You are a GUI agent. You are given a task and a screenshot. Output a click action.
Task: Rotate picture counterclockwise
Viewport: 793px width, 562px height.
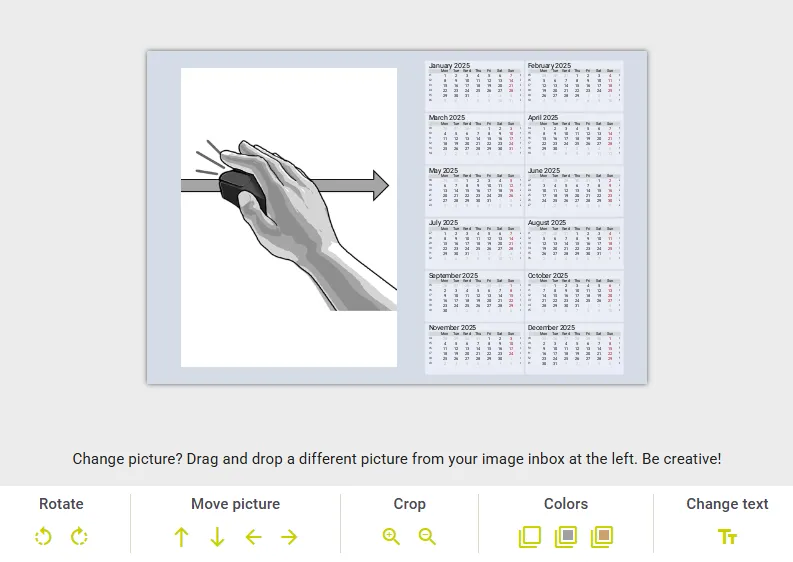(43, 536)
